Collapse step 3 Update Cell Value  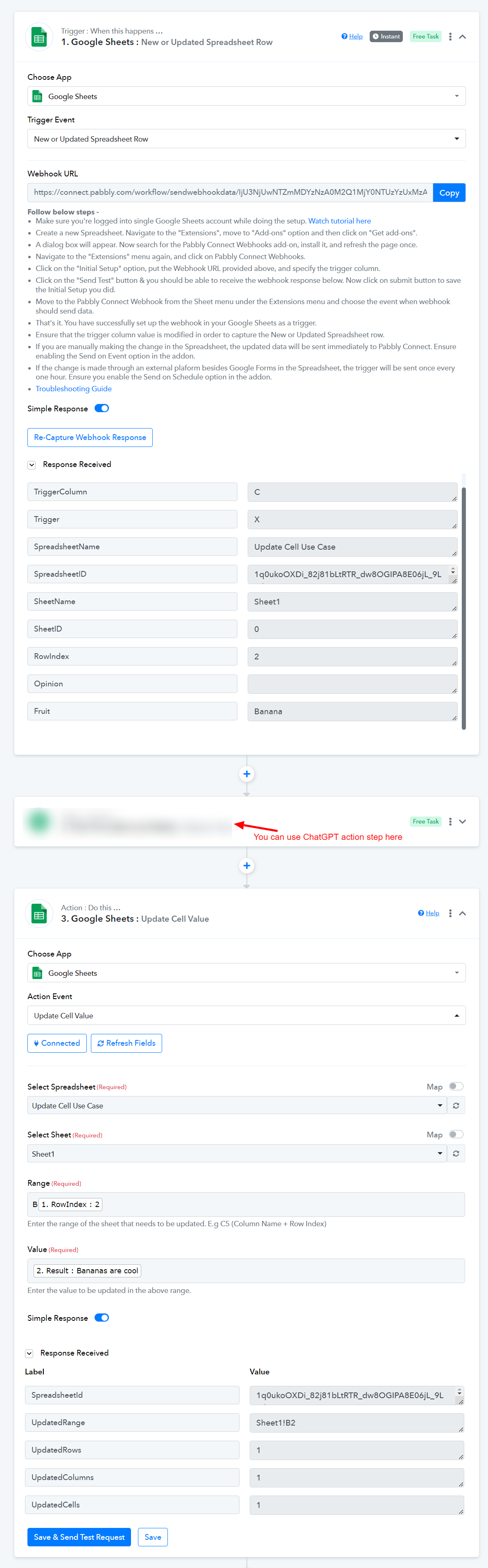click(x=463, y=913)
